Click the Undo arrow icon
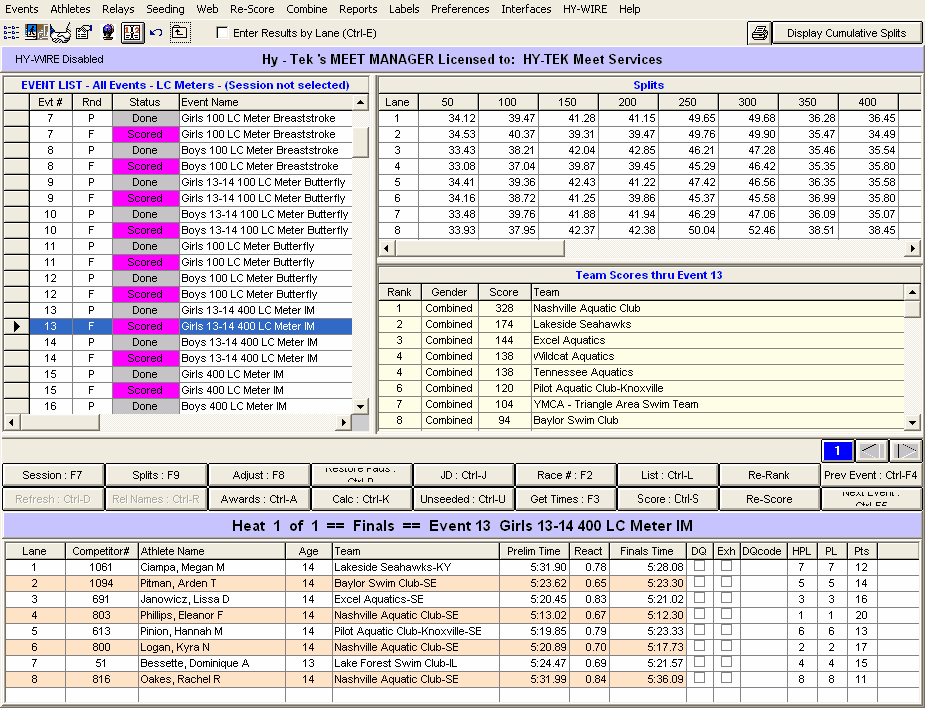Image resolution: width=925 pixels, height=708 pixels. click(x=155, y=32)
